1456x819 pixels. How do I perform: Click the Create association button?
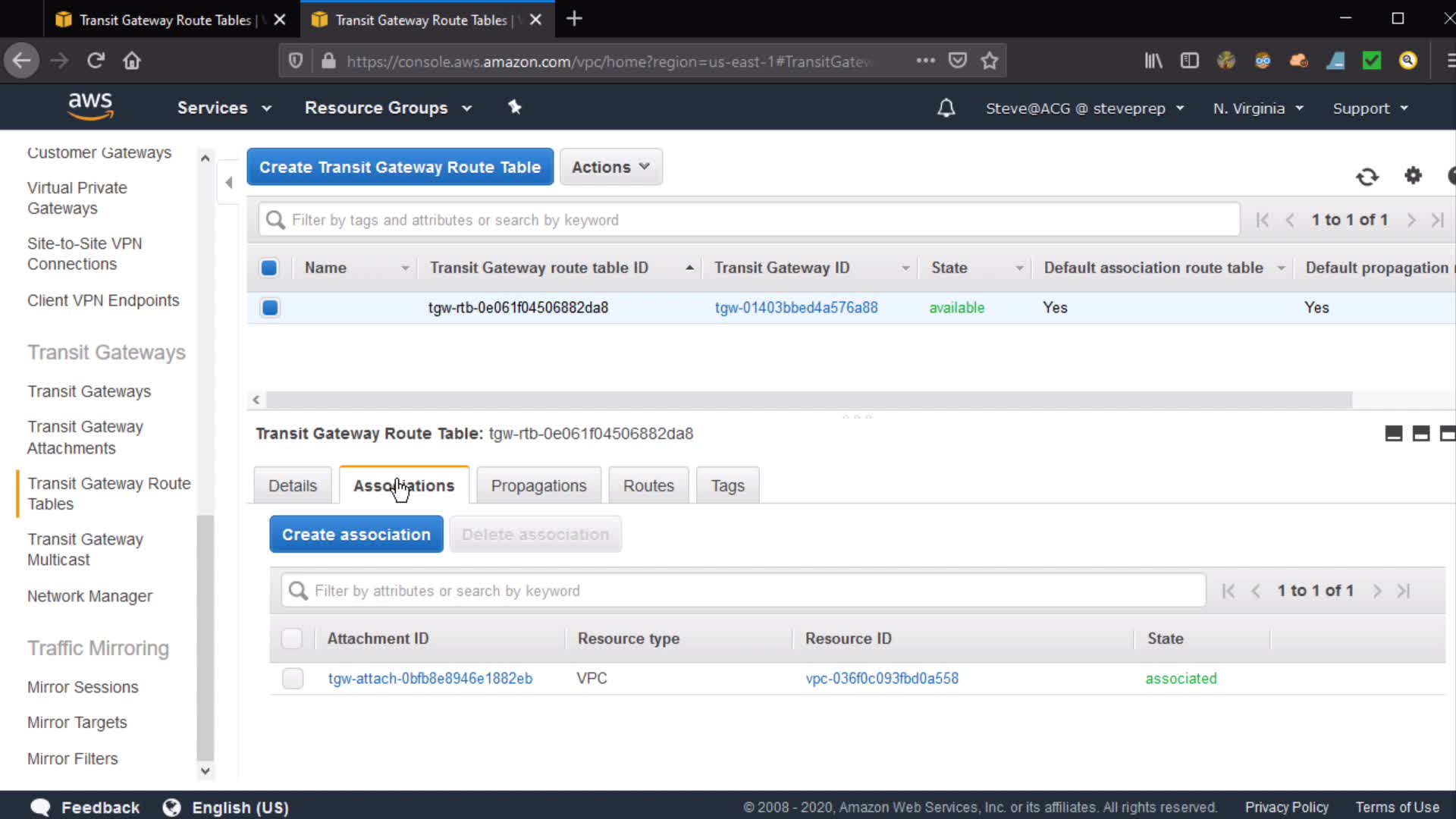356,535
